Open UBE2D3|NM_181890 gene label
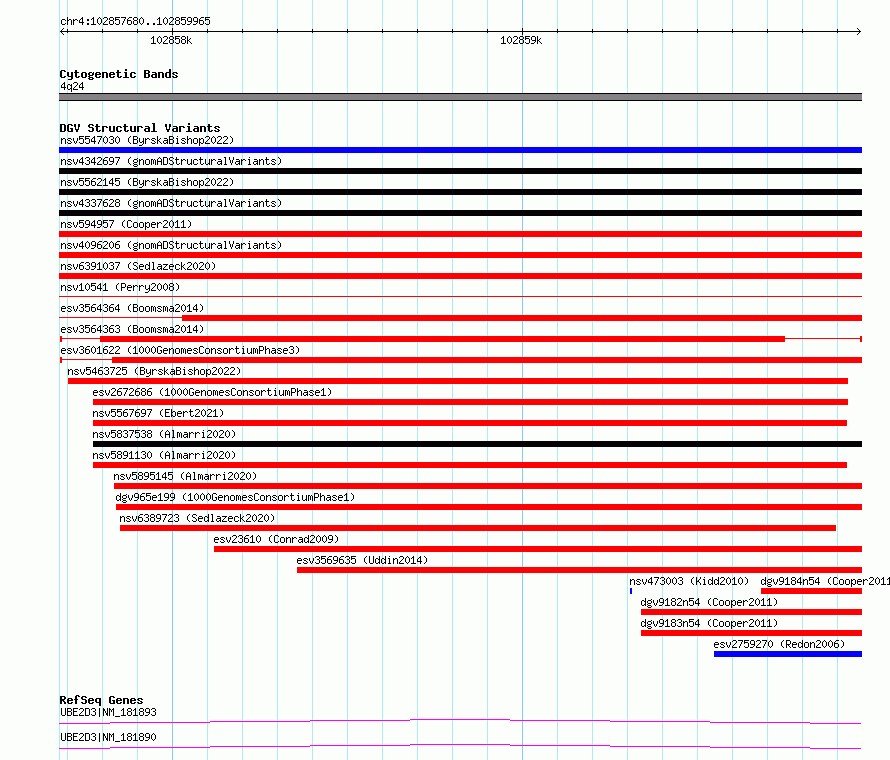890x760 pixels. coord(108,737)
